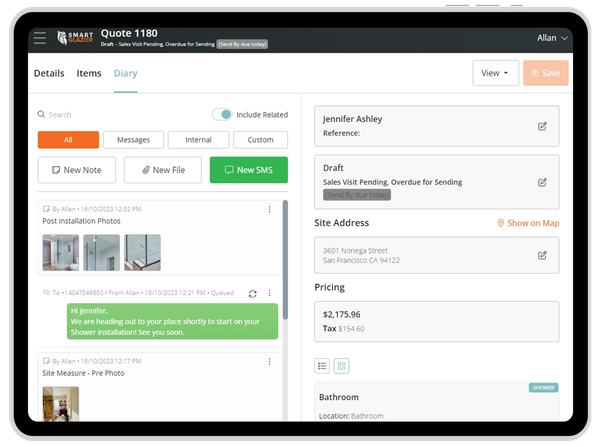Click the diary list scrollbar
Viewport: 600px width, 447px height.
coord(285,260)
